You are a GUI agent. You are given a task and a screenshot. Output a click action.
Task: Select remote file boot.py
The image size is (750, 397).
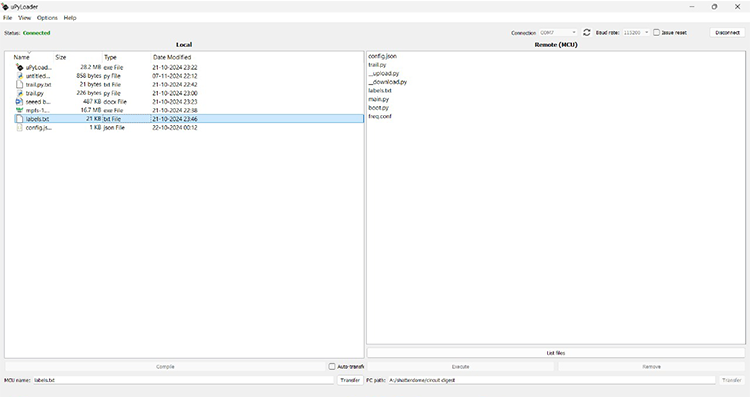378,108
